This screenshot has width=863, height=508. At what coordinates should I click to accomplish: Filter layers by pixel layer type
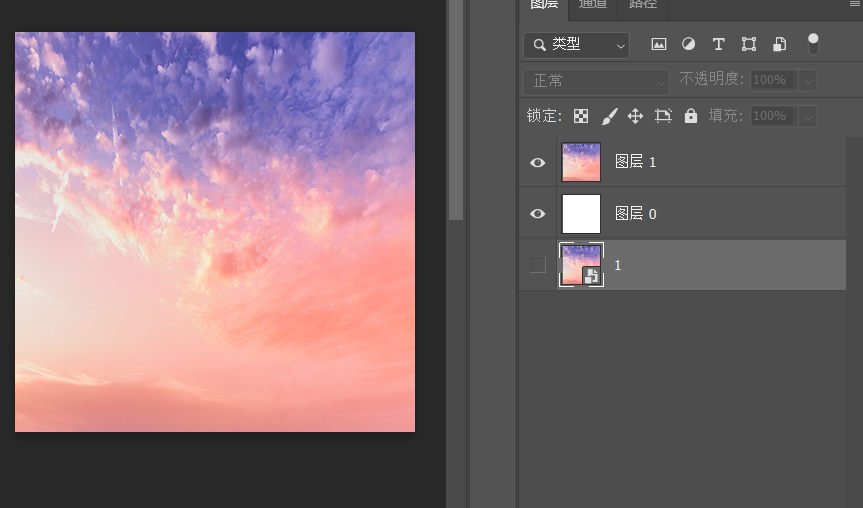click(658, 44)
